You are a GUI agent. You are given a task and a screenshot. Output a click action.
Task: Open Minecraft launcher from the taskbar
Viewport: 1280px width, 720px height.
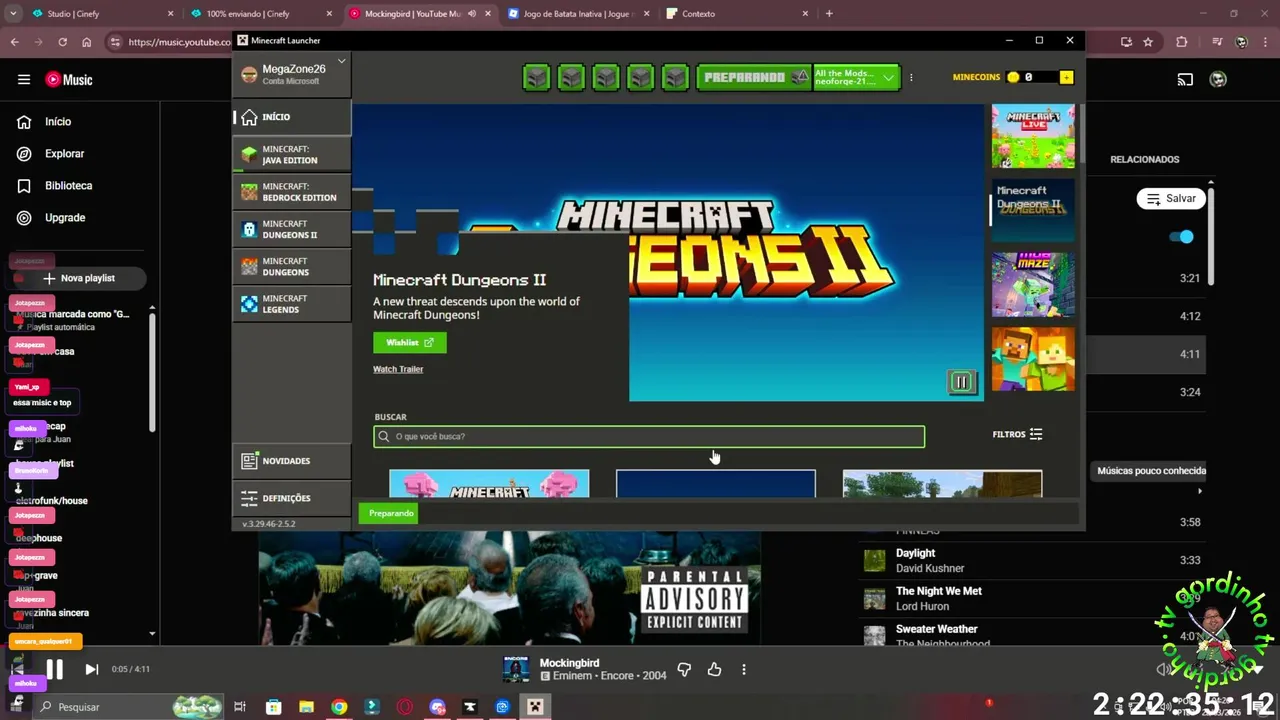coord(535,707)
